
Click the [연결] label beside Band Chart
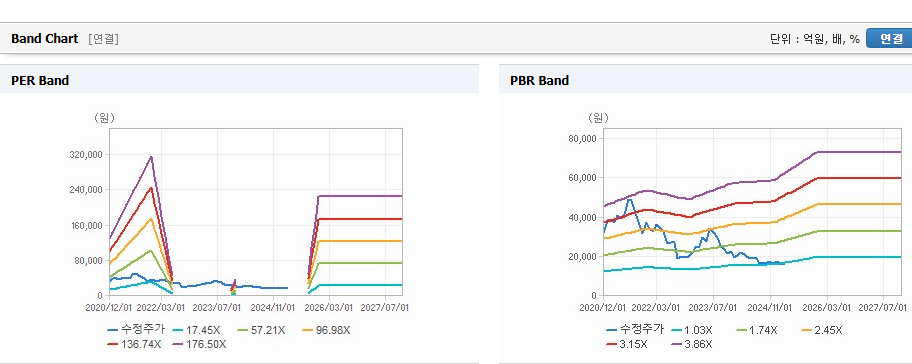coord(104,39)
